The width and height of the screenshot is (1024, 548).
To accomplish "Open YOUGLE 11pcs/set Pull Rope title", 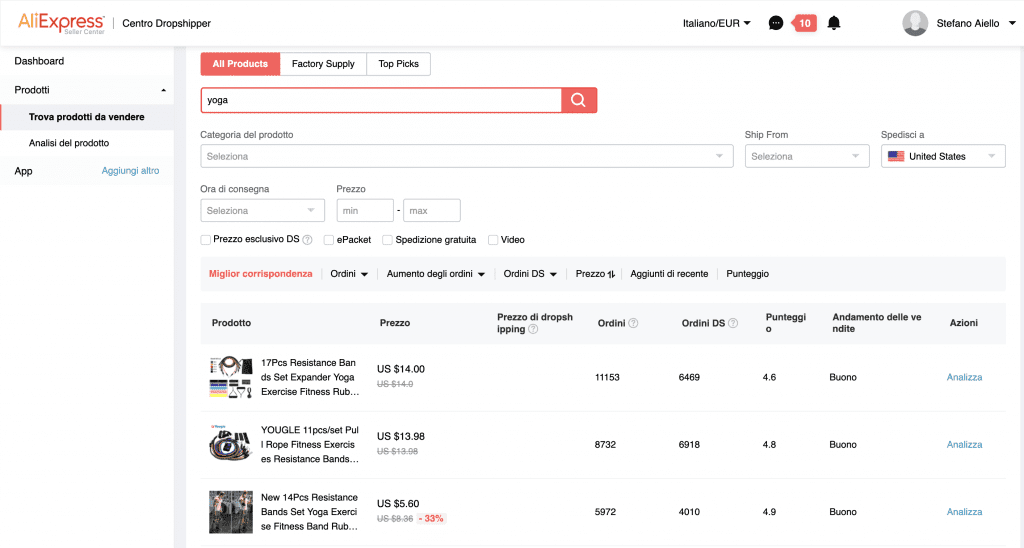I will tap(310, 445).
